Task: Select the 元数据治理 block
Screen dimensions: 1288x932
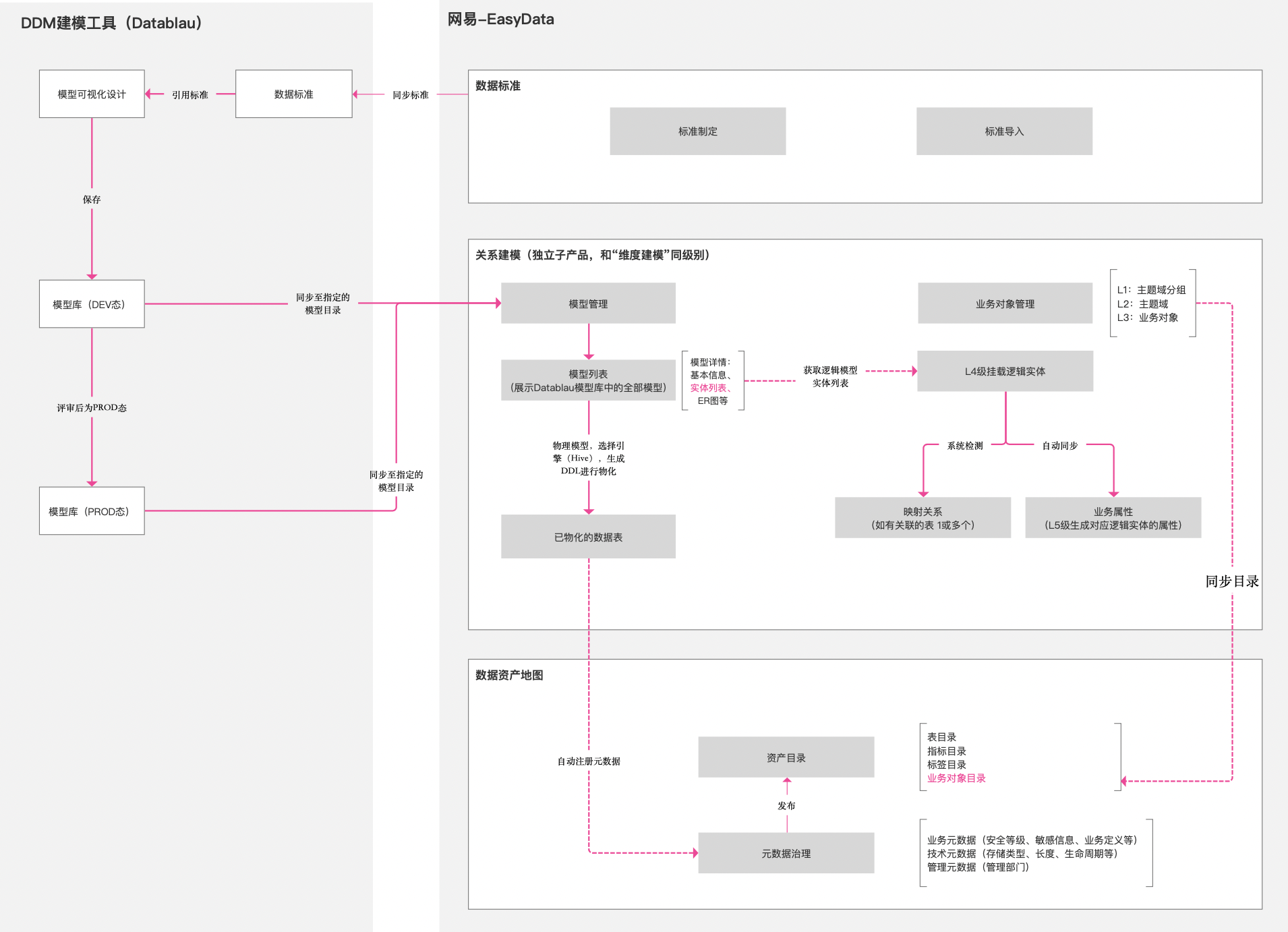Action: pyautogui.click(x=786, y=853)
